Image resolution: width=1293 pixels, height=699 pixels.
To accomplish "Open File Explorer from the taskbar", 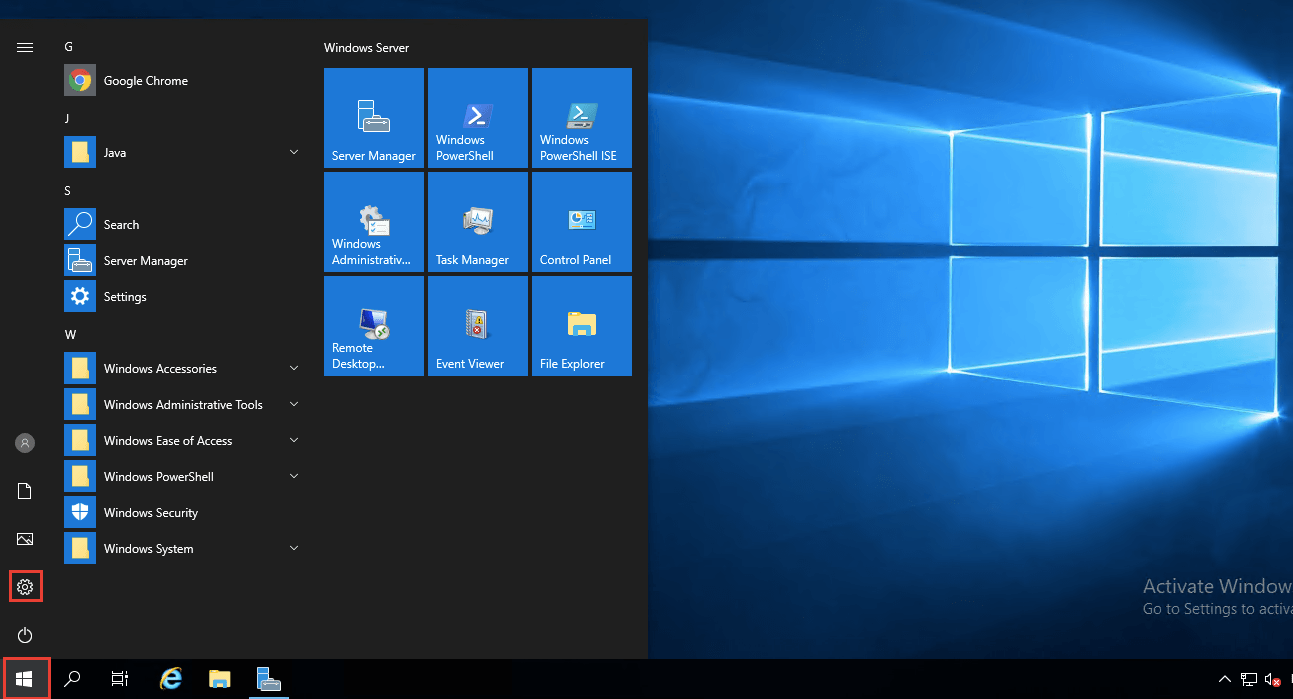I will coord(220,679).
